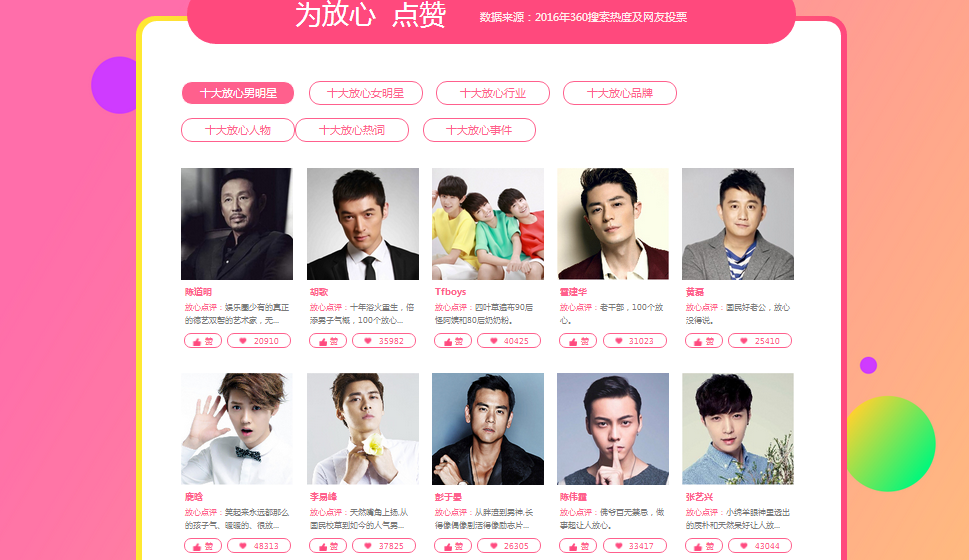Open the Tfboys name link
Screen dimensions: 969x560
(x=451, y=292)
